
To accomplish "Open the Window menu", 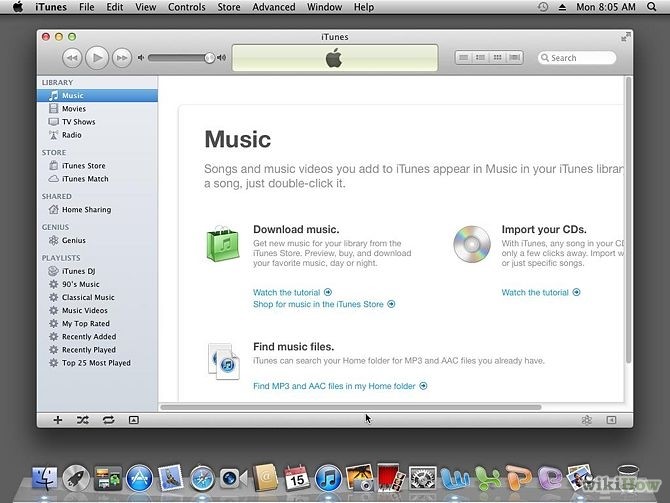I will 324,7.
